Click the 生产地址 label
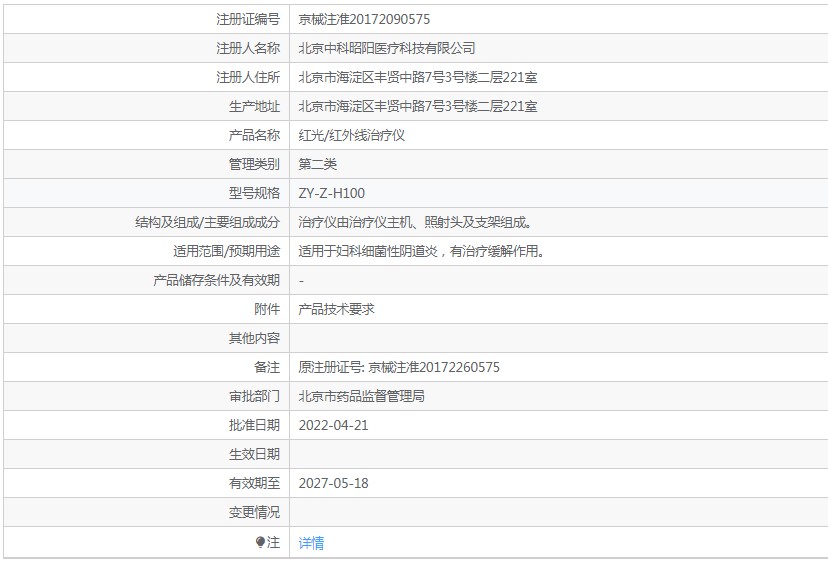Viewport: 828px width, 564px height. pyautogui.click(x=254, y=107)
